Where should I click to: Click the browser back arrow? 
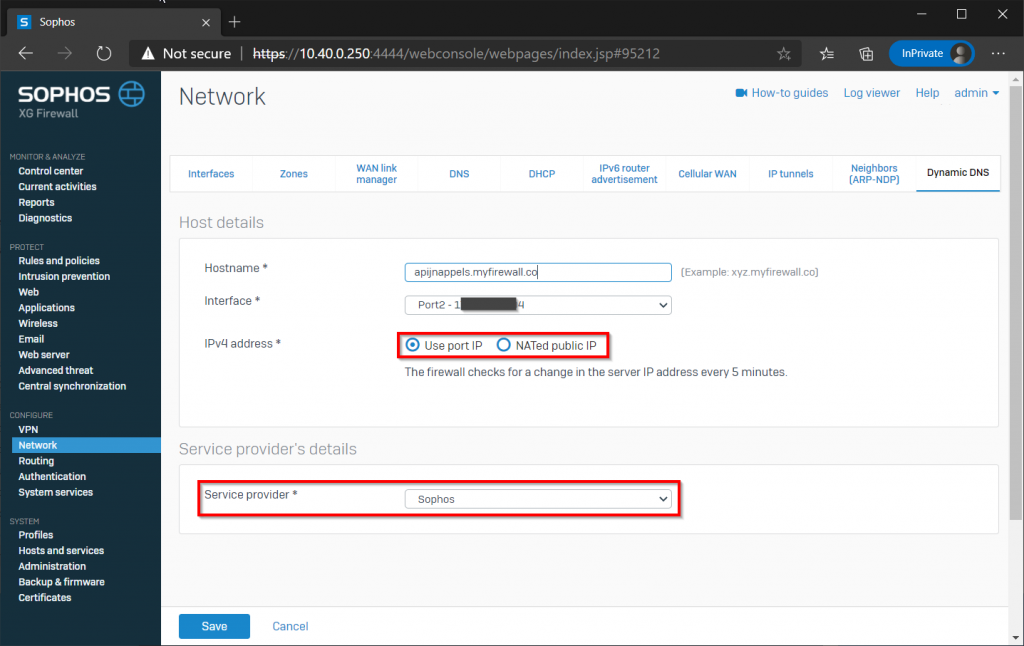click(x=25, y=54)
